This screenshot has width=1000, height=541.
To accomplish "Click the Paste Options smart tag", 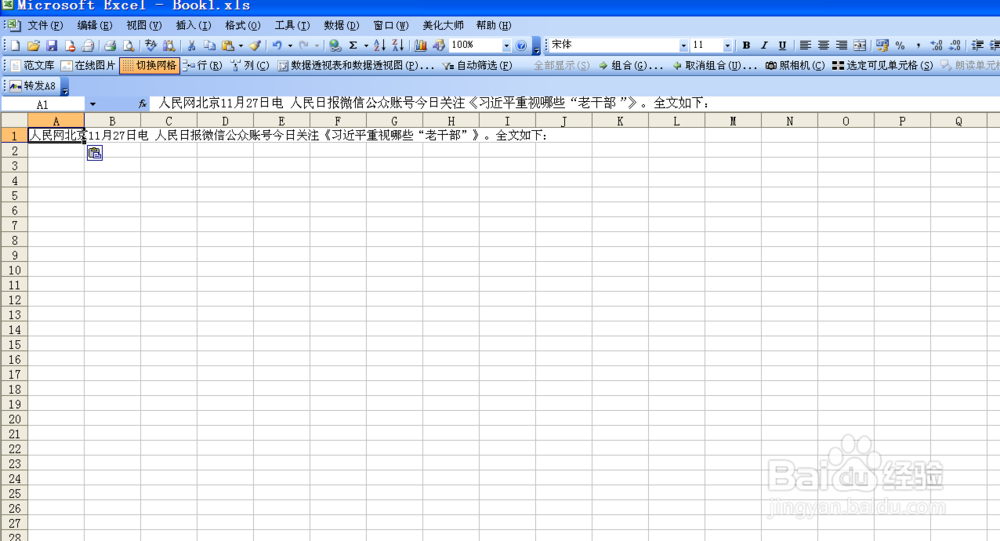I will pos(94,153).
